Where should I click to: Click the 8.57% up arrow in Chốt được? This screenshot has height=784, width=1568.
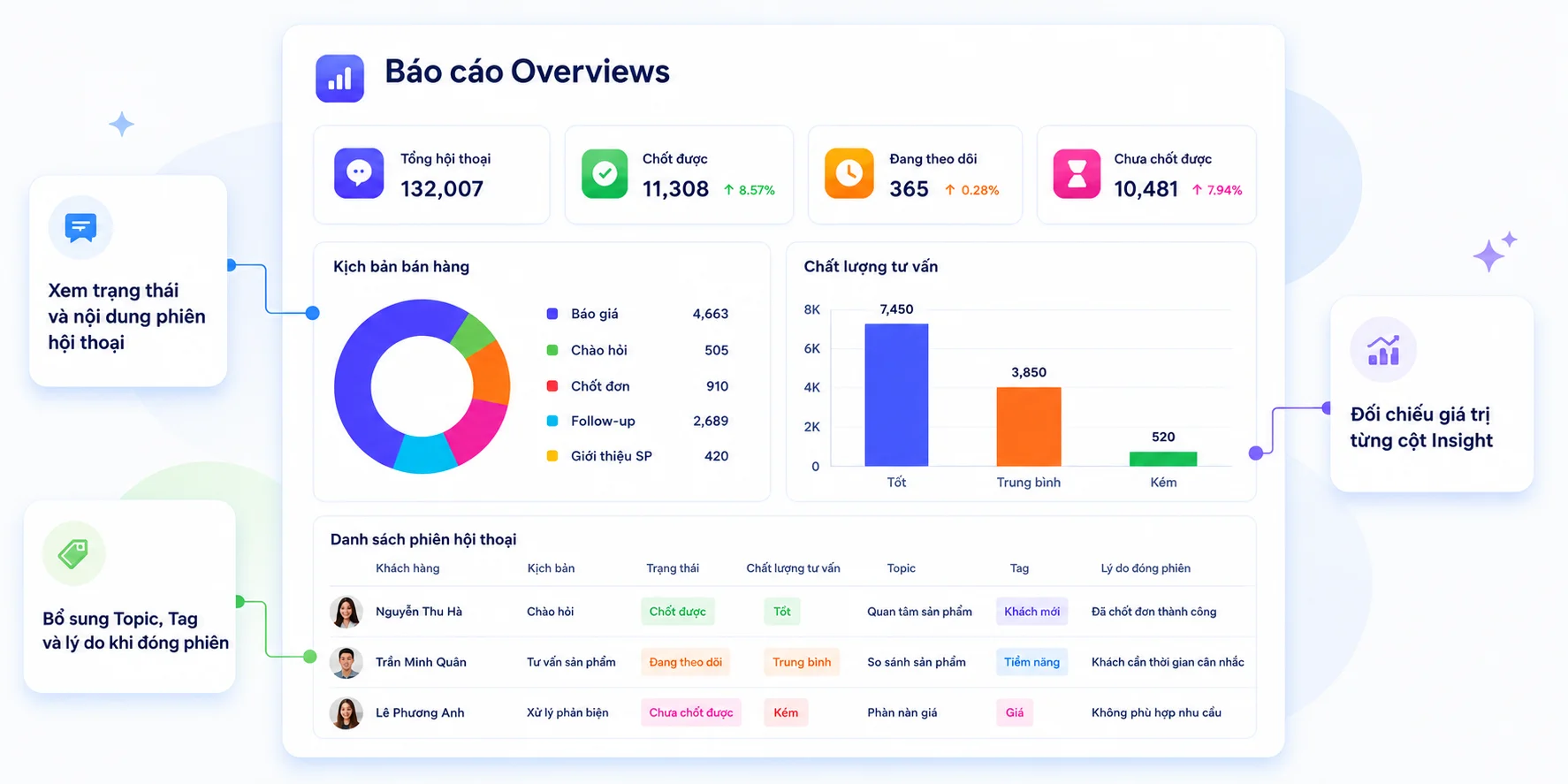point(729,190)
